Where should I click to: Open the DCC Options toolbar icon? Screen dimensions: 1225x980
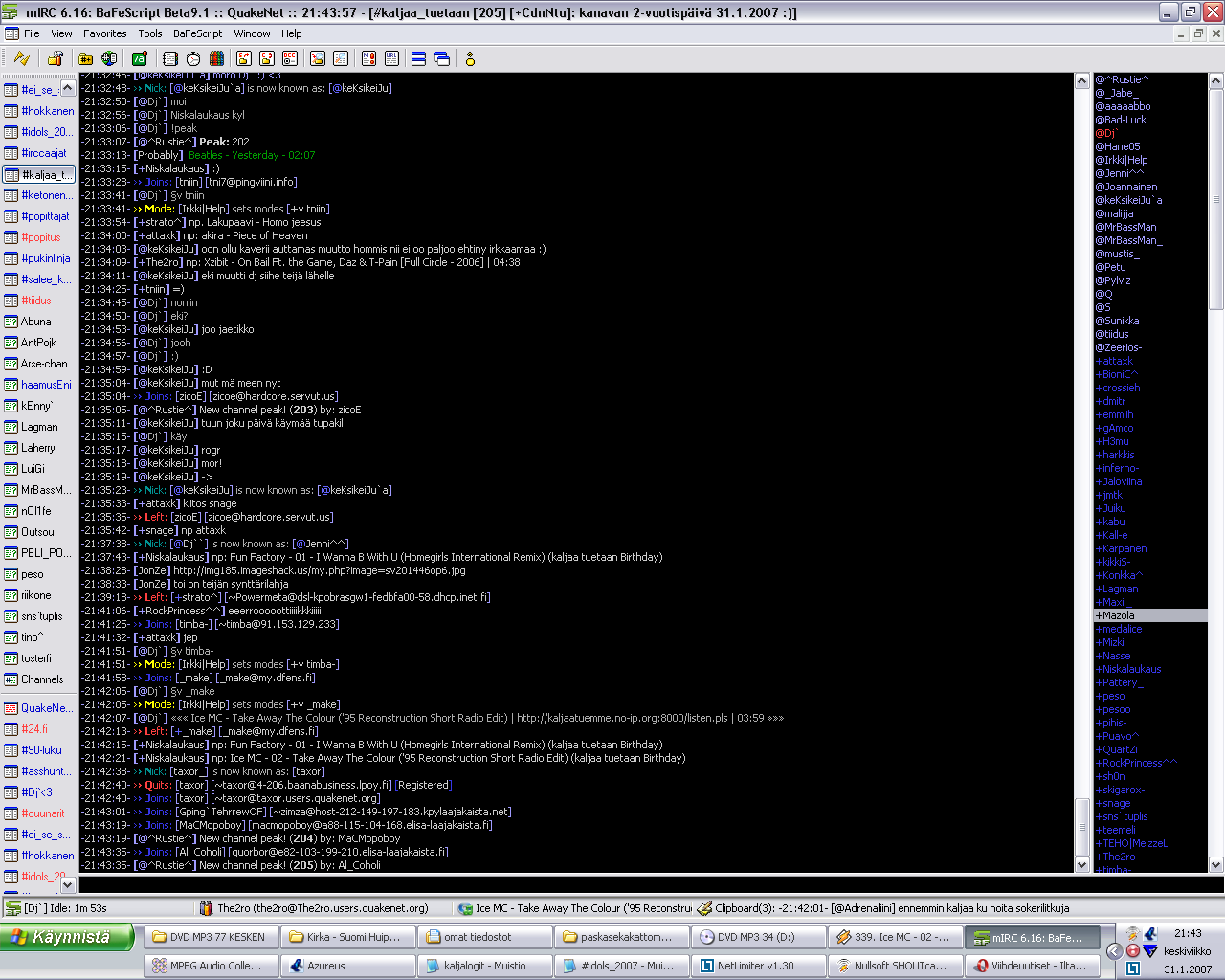point(290,58)
